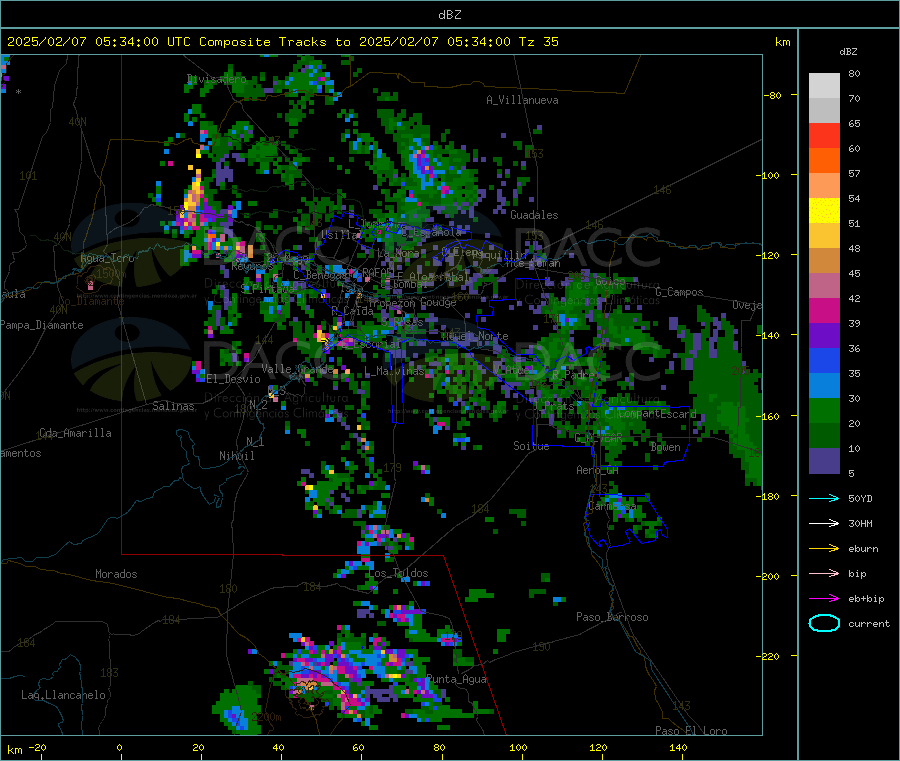Click the Soitue map label

pos(532,446)
